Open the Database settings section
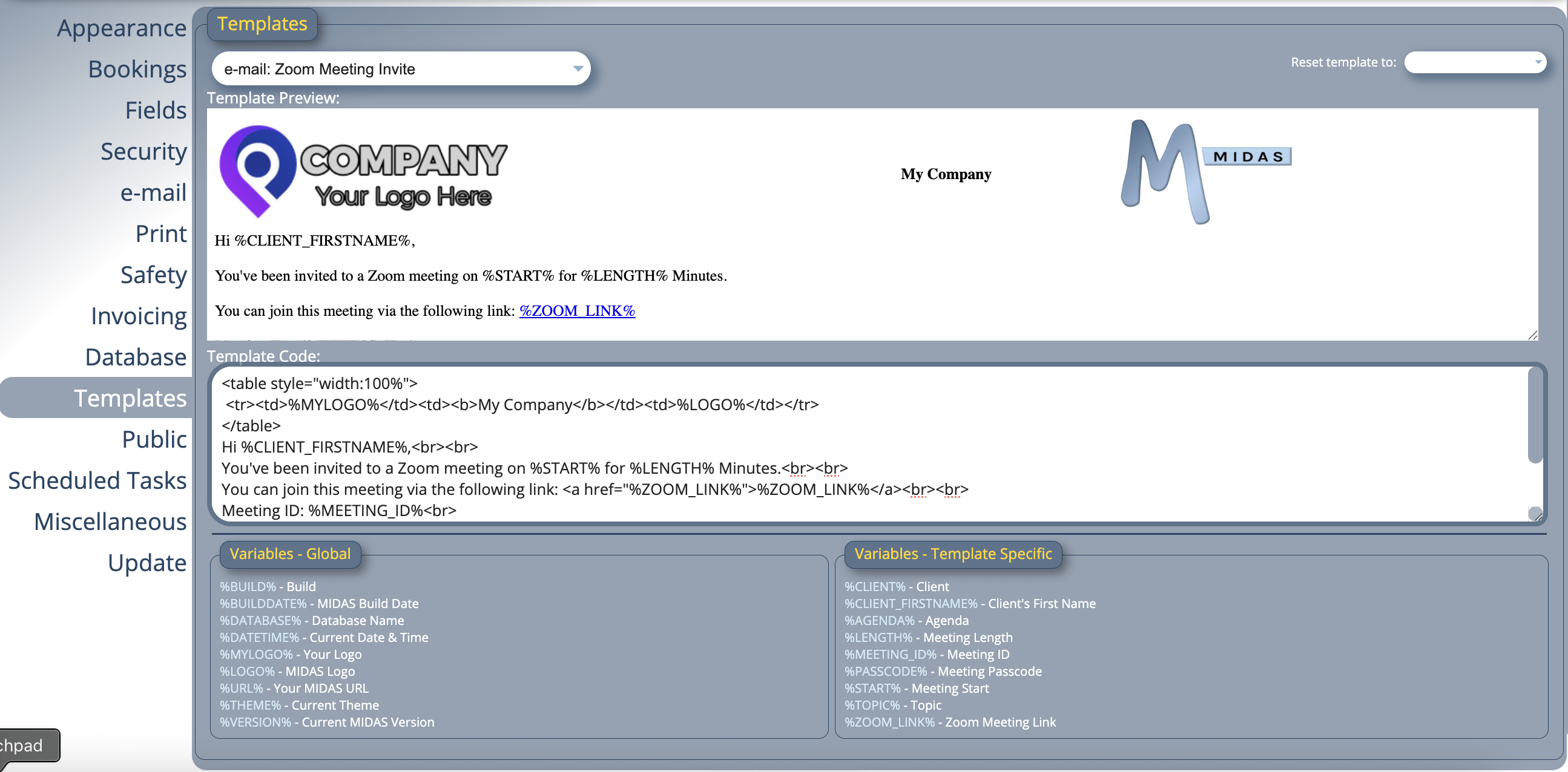This screenshot has height=772, width=1568. pyautogui.click(x=136, y=357)
